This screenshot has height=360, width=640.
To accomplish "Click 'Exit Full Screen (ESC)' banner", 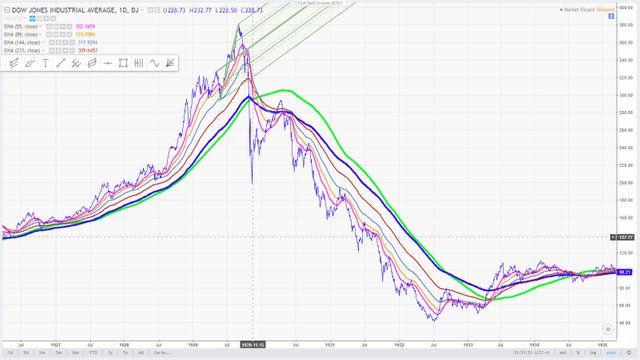I will (x=320, y=3).
